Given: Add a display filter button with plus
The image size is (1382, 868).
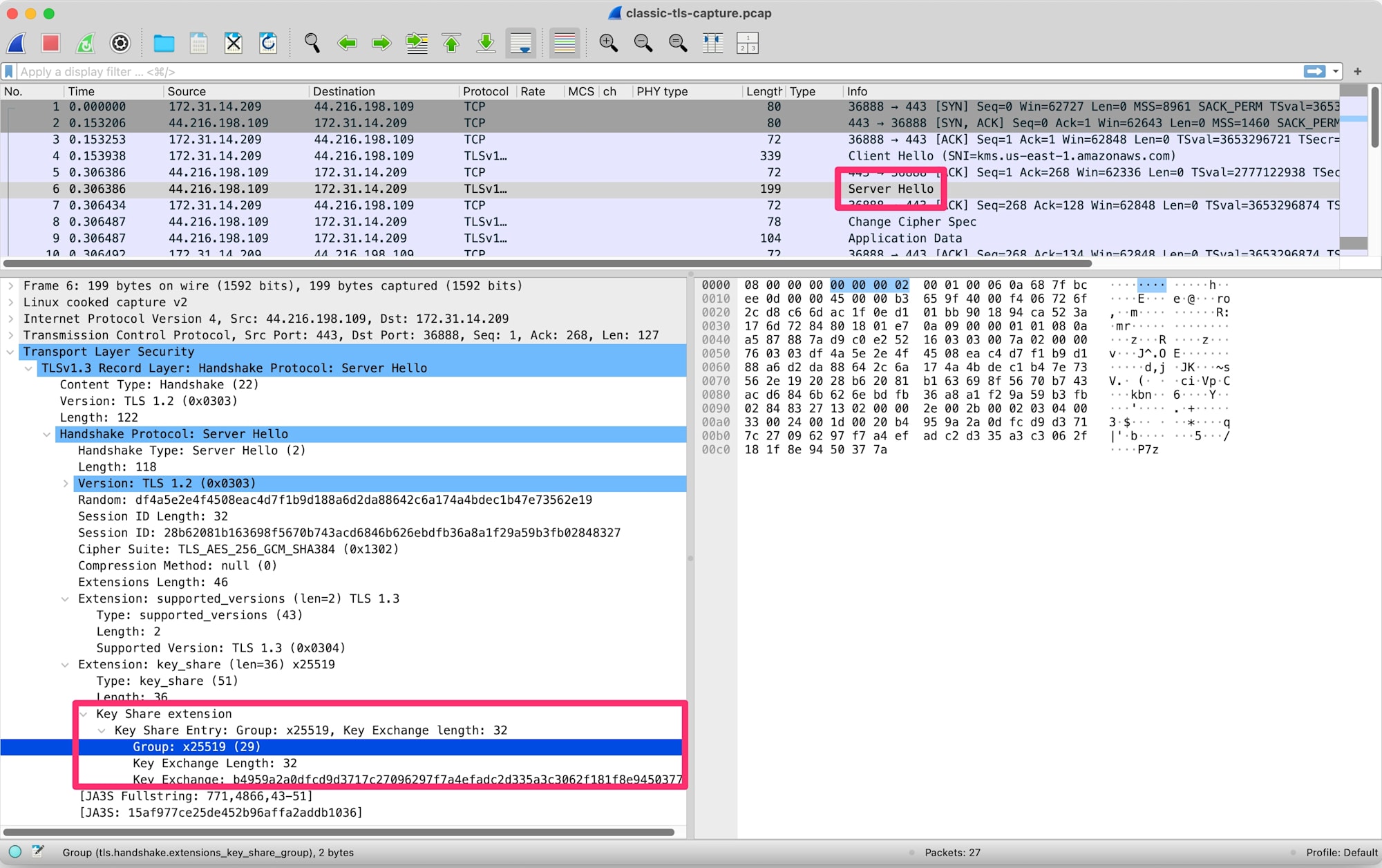Looking at the screenshot, I should 1358,71.
